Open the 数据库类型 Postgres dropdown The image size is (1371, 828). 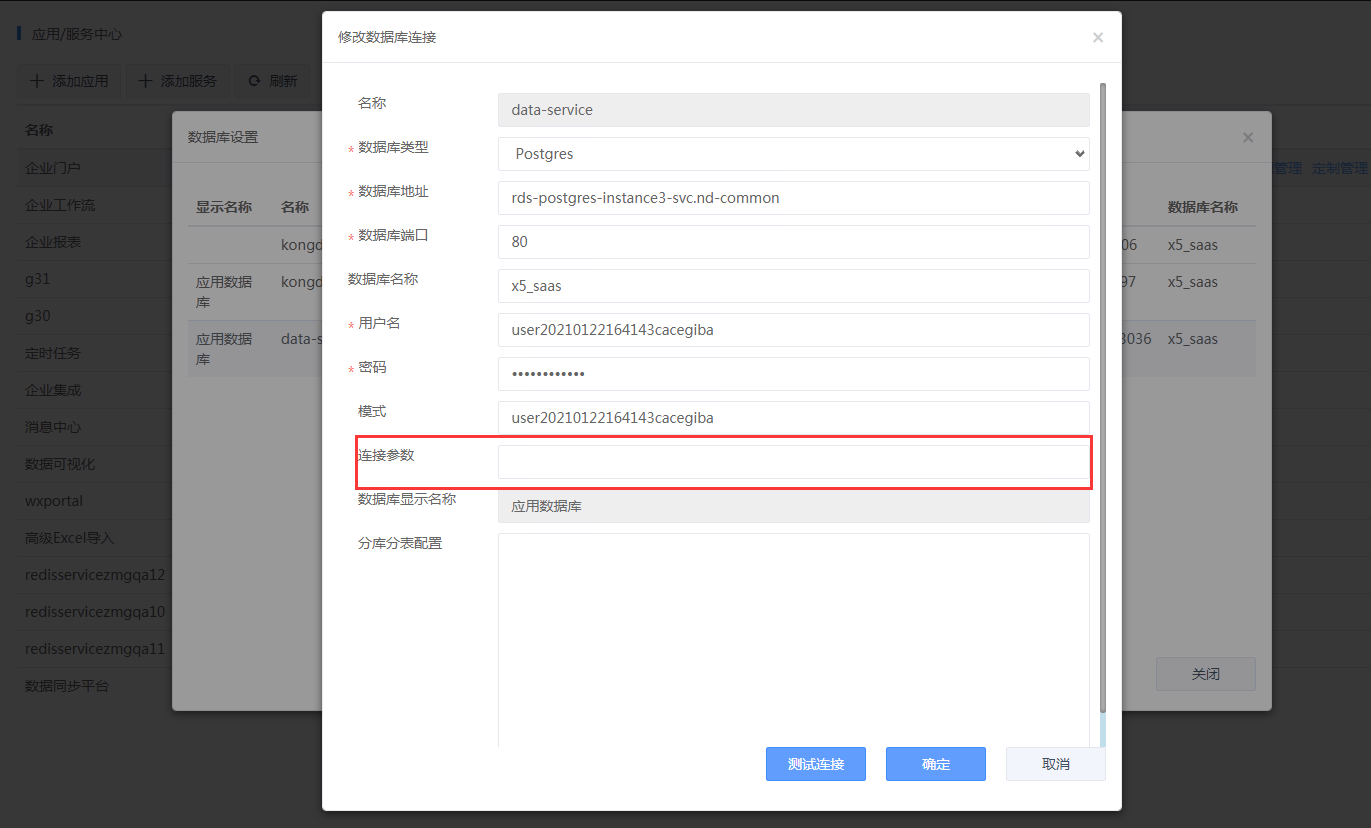click(x=793, y=154)
